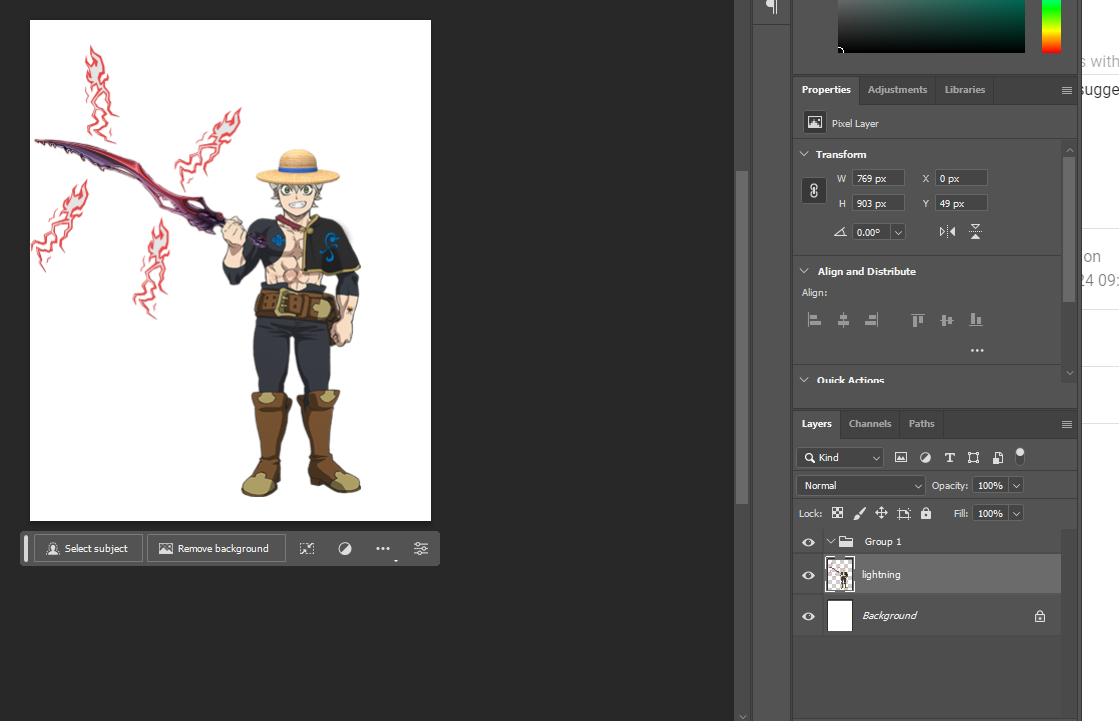The height and width of the screenshot is (721, 1119).
Task: Click the Properties panel vertical scrollbar
Action: [x=1069, y=228]
